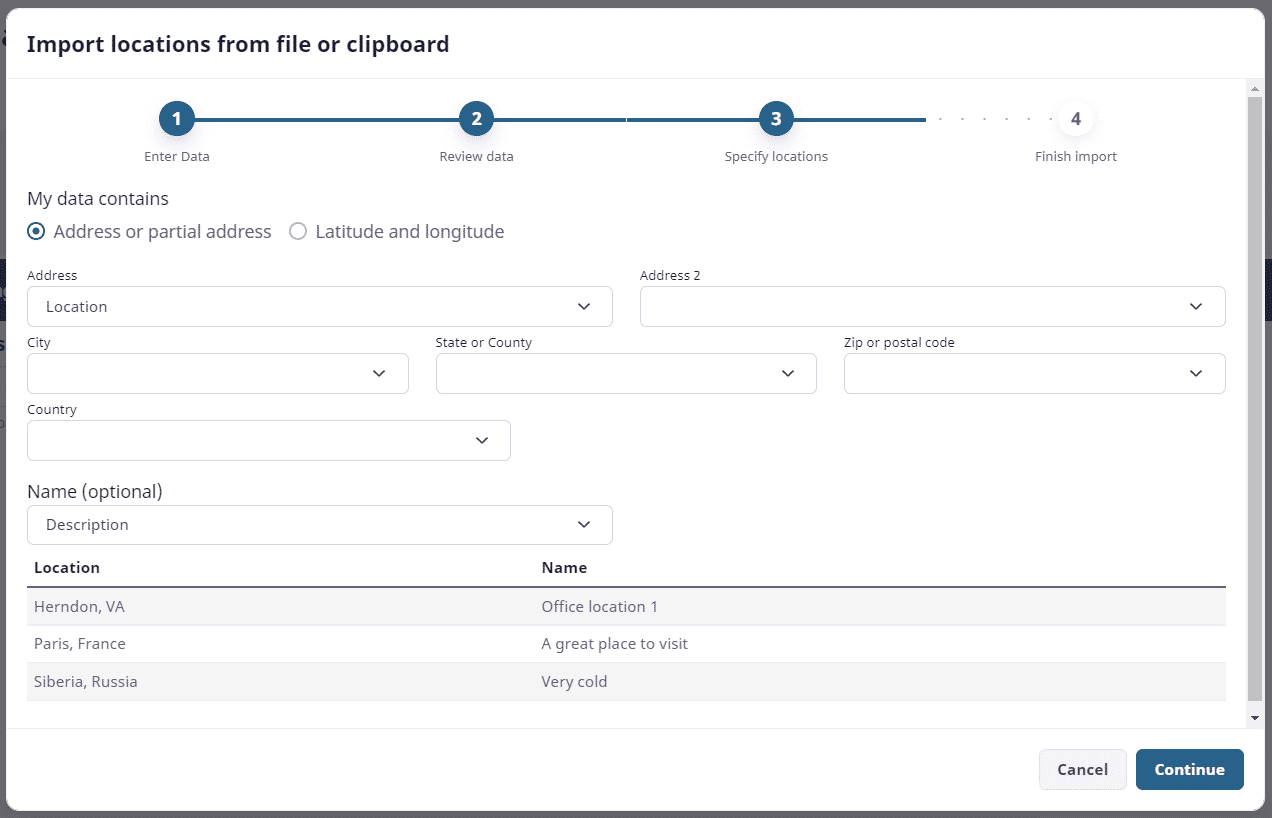Click the step 4 Finish import indicator
The image size is (1272, 818).
point(1076,117)
